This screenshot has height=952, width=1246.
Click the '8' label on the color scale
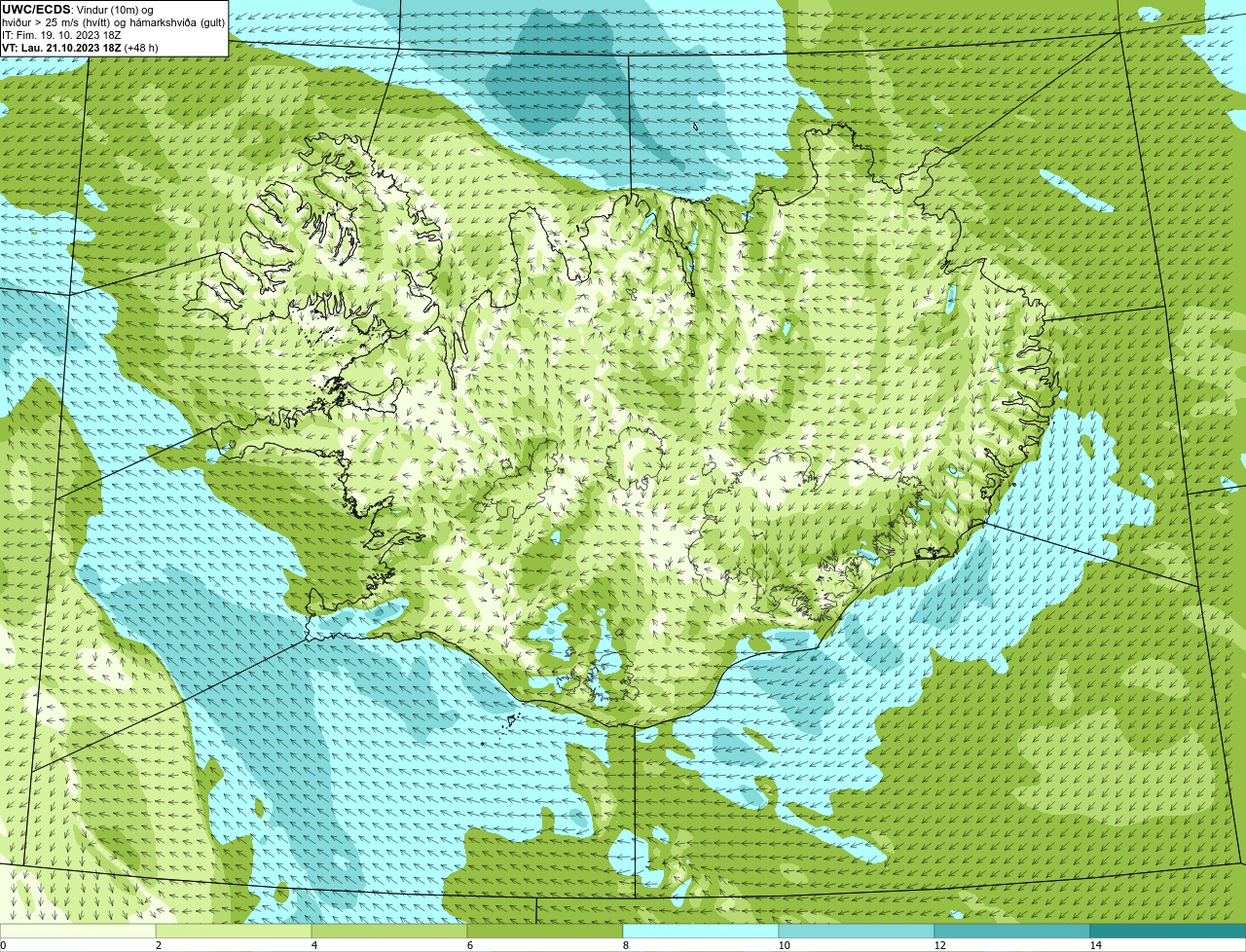(625, 945)
